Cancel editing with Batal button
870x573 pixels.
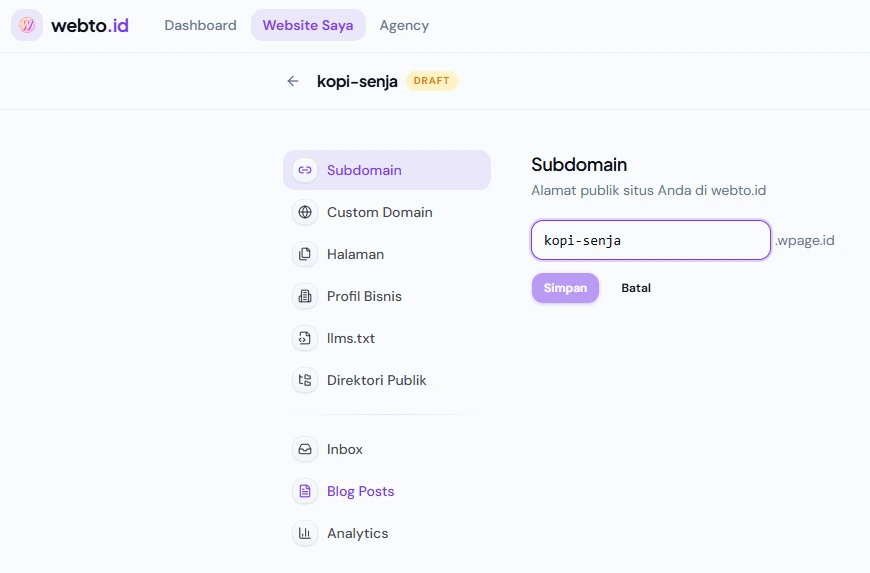(x=636, y=288)
